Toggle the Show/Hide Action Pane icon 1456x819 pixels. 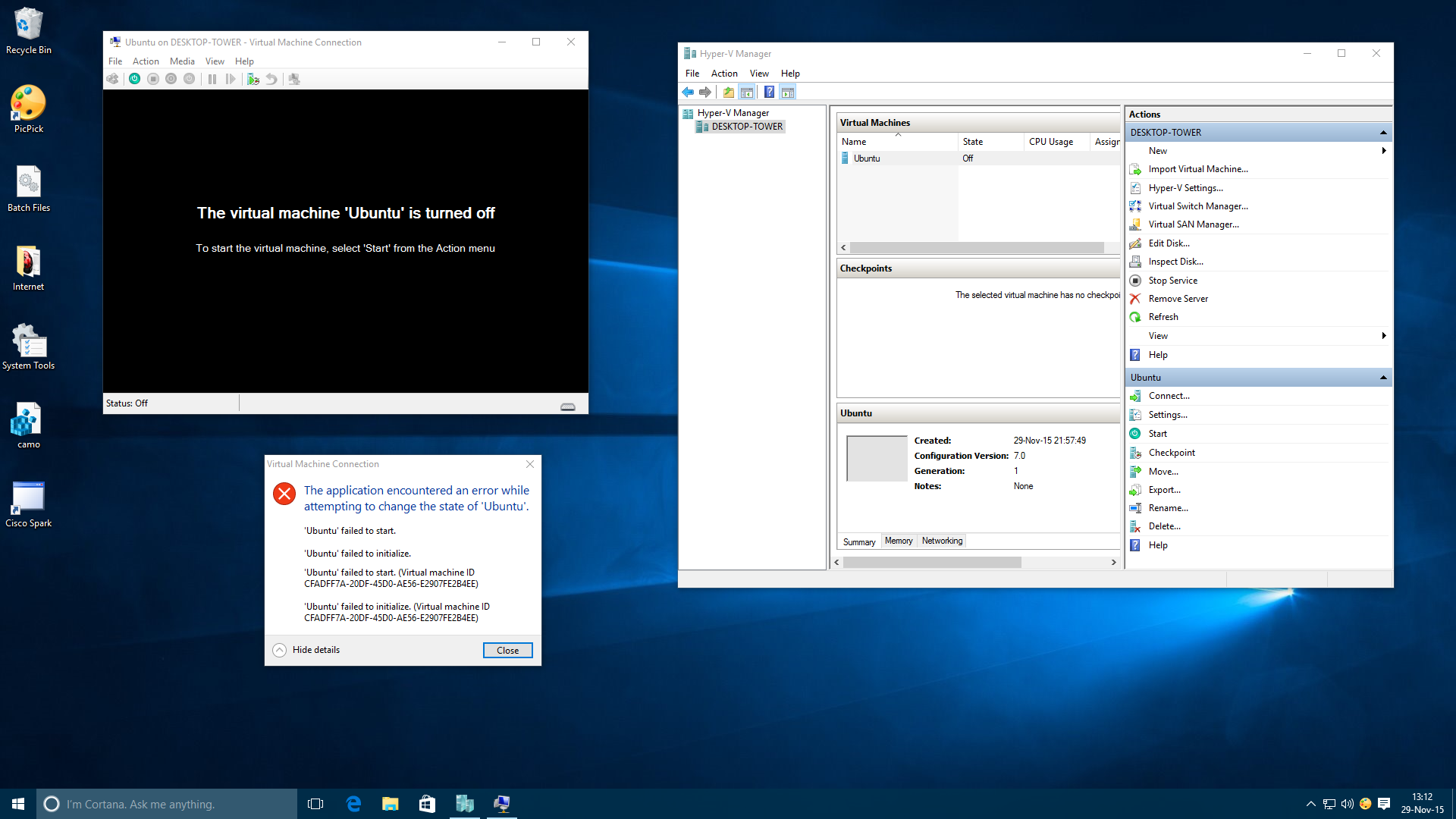(788, 93)
